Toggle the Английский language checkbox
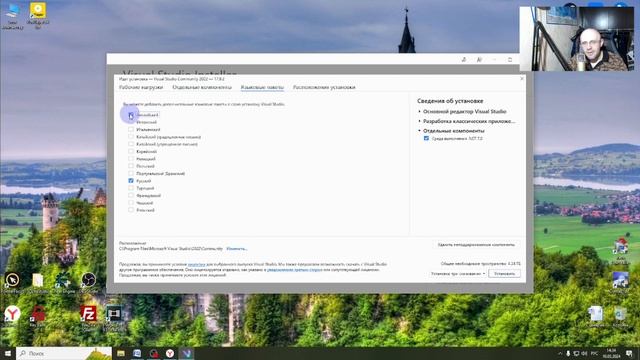The width and height of the screenshot is (640, 360). tap(131, 115)
